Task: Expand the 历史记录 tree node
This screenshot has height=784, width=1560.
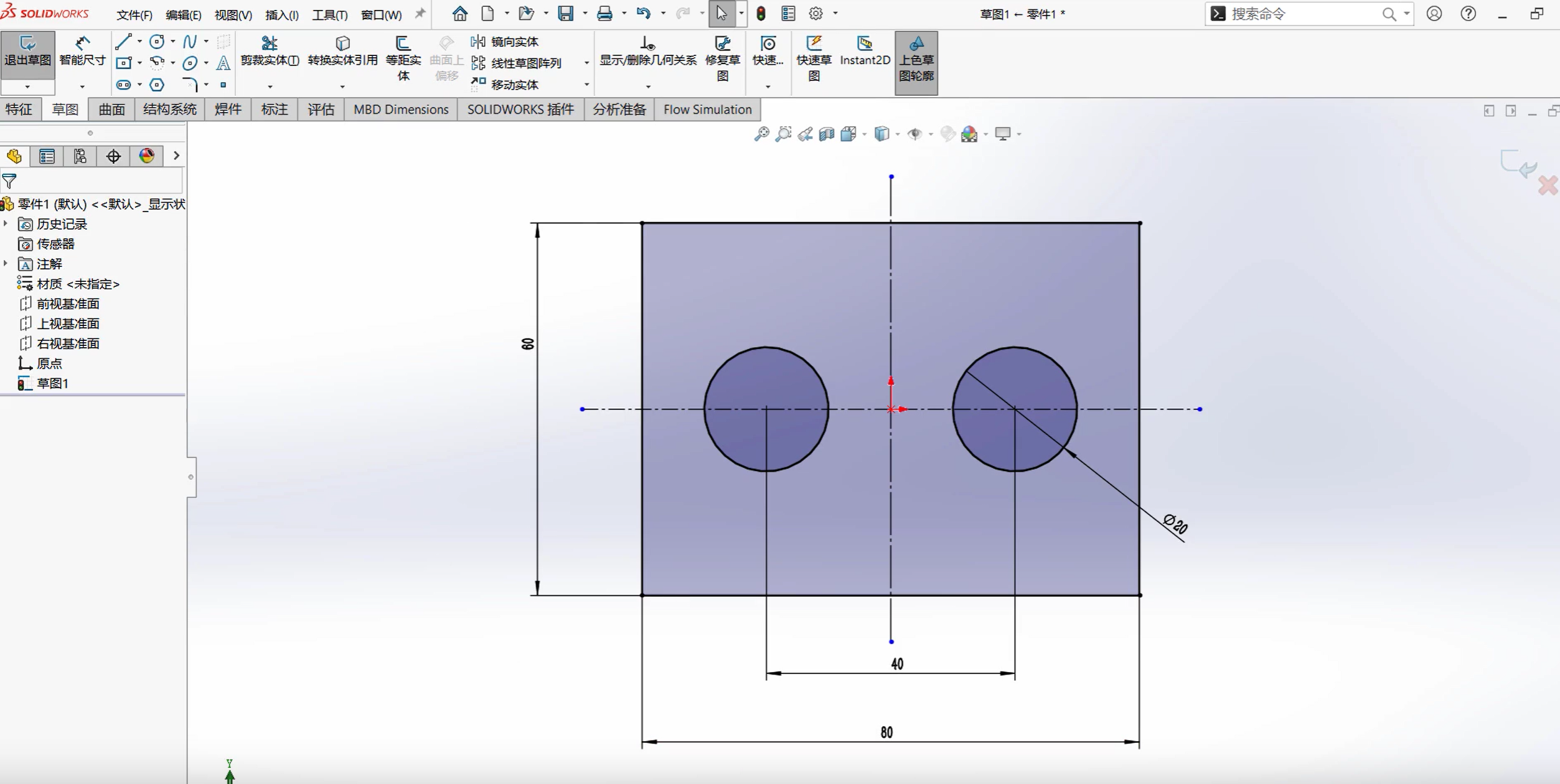Action: (x=6, y=223)
